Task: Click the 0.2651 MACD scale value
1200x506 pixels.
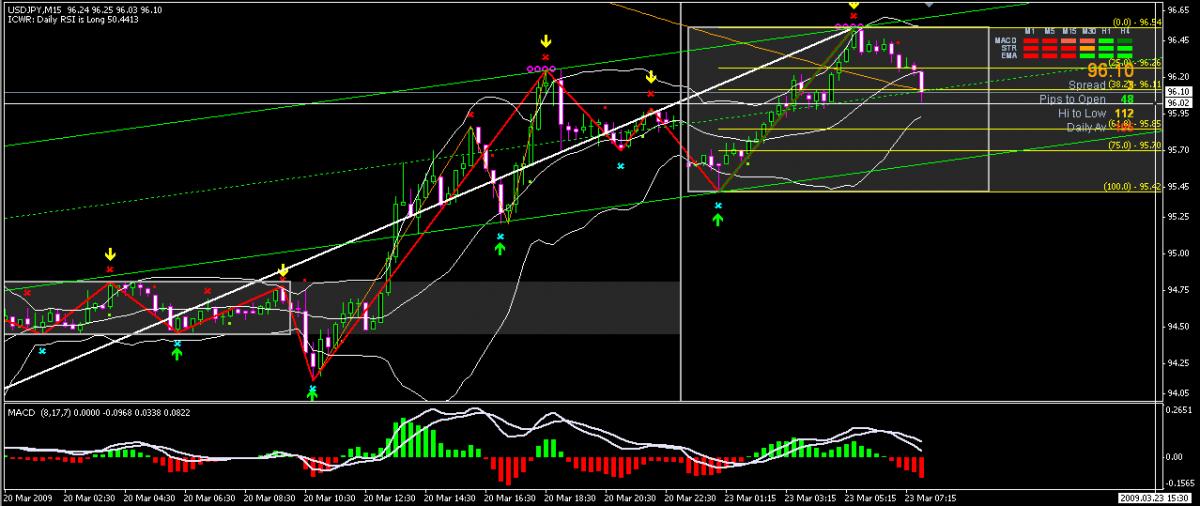Action: coord(1181,410)
